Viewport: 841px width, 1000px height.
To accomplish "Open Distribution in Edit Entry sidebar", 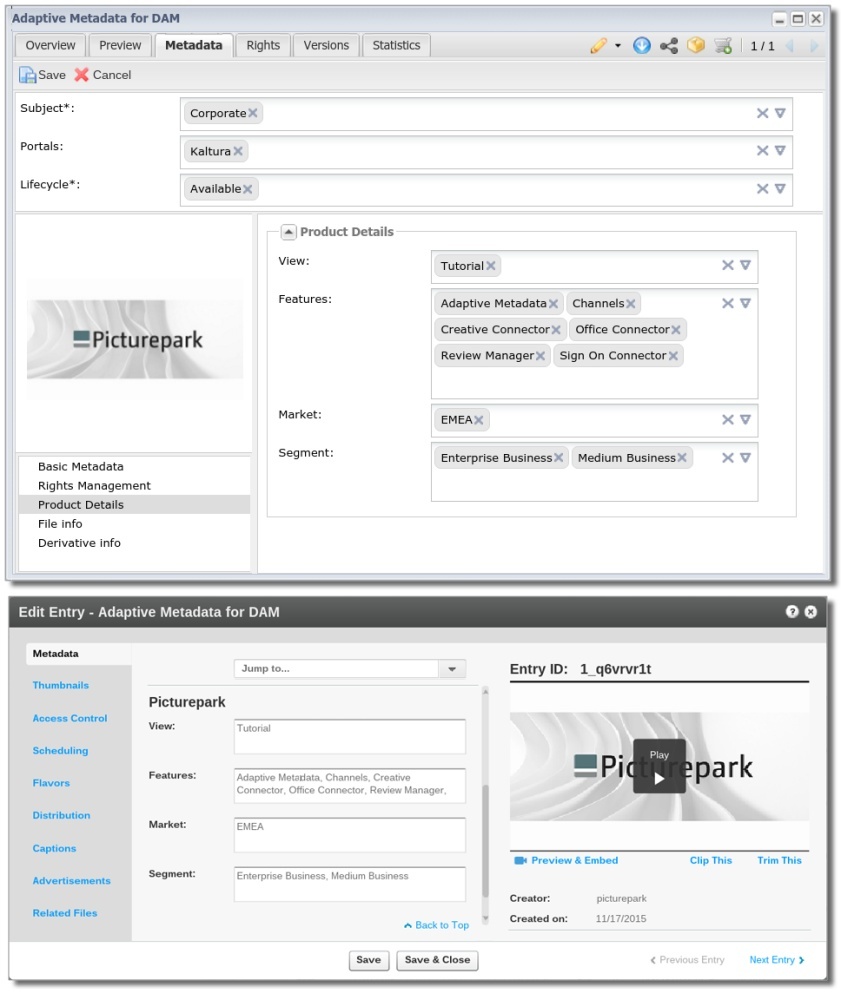I will [x=61, y=816].
